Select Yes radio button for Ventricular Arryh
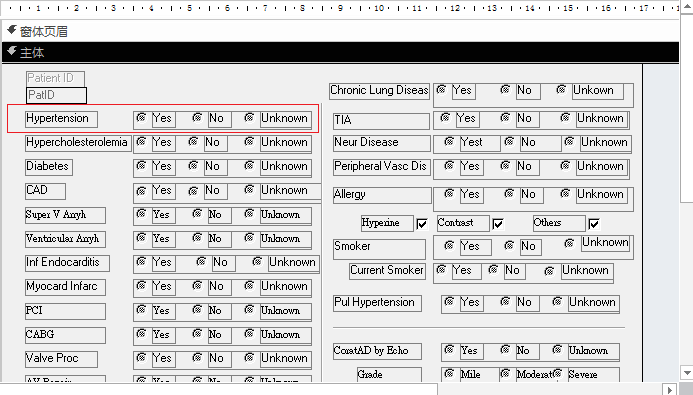The width and height of the screenshot is (693, 395). (x=141, y=238)
